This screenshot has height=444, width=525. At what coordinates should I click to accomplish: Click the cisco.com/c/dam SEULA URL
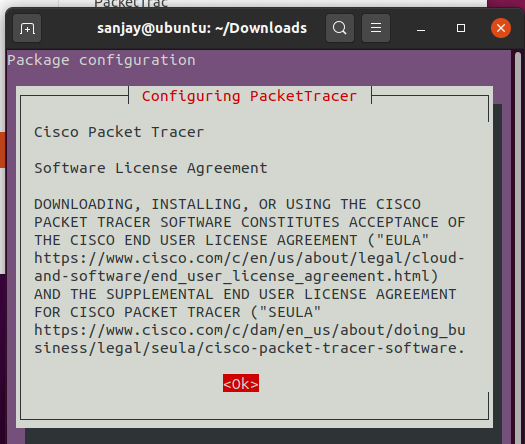point(249,339)
